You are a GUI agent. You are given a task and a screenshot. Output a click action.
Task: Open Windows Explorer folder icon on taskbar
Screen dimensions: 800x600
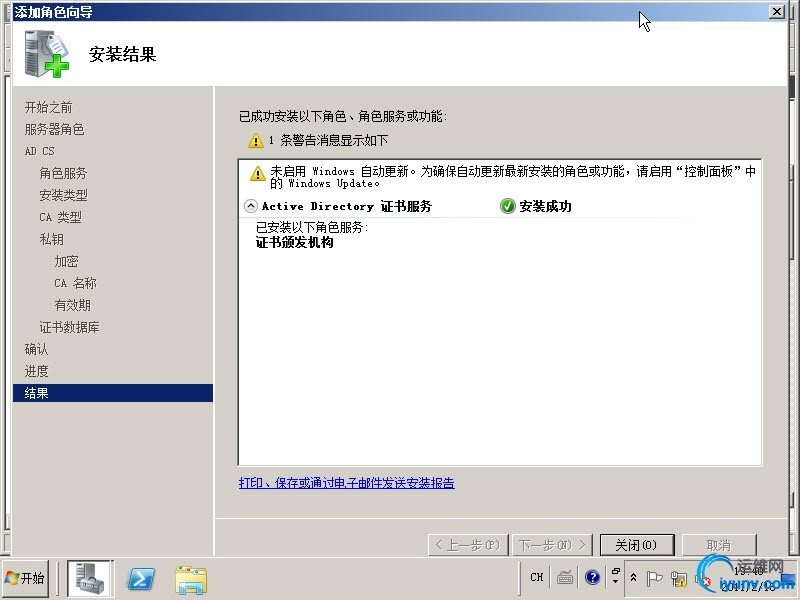(x=191, y=580)
